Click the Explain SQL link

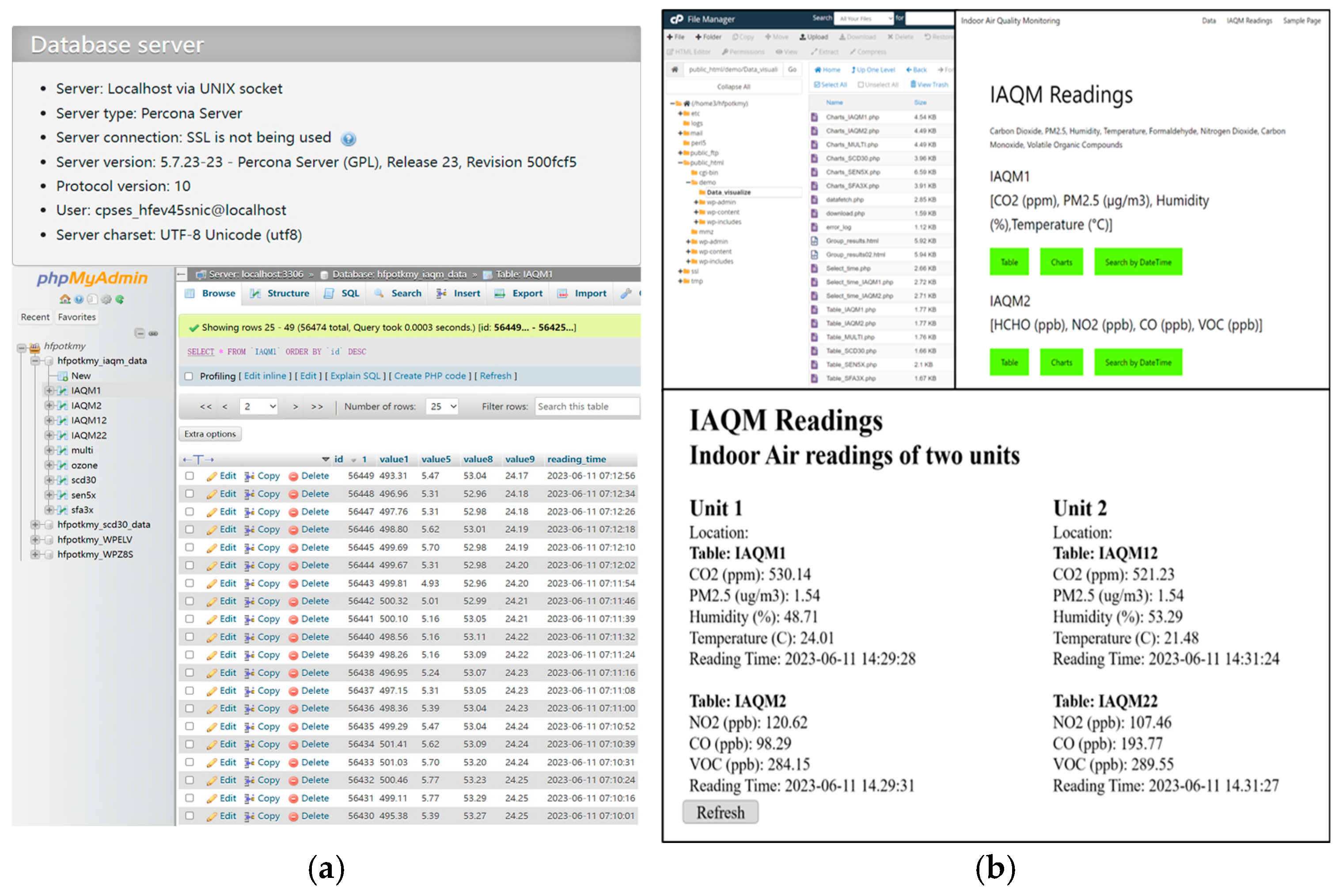(x=356, y=377)
